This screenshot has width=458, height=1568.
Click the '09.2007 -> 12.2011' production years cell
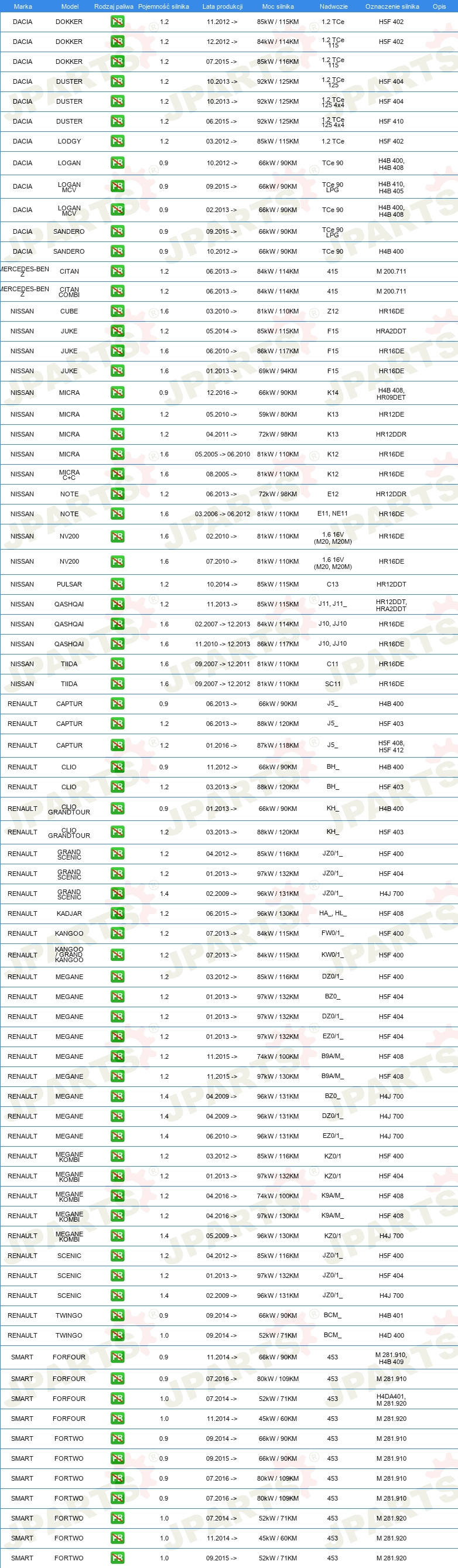(x=223, y=664)
